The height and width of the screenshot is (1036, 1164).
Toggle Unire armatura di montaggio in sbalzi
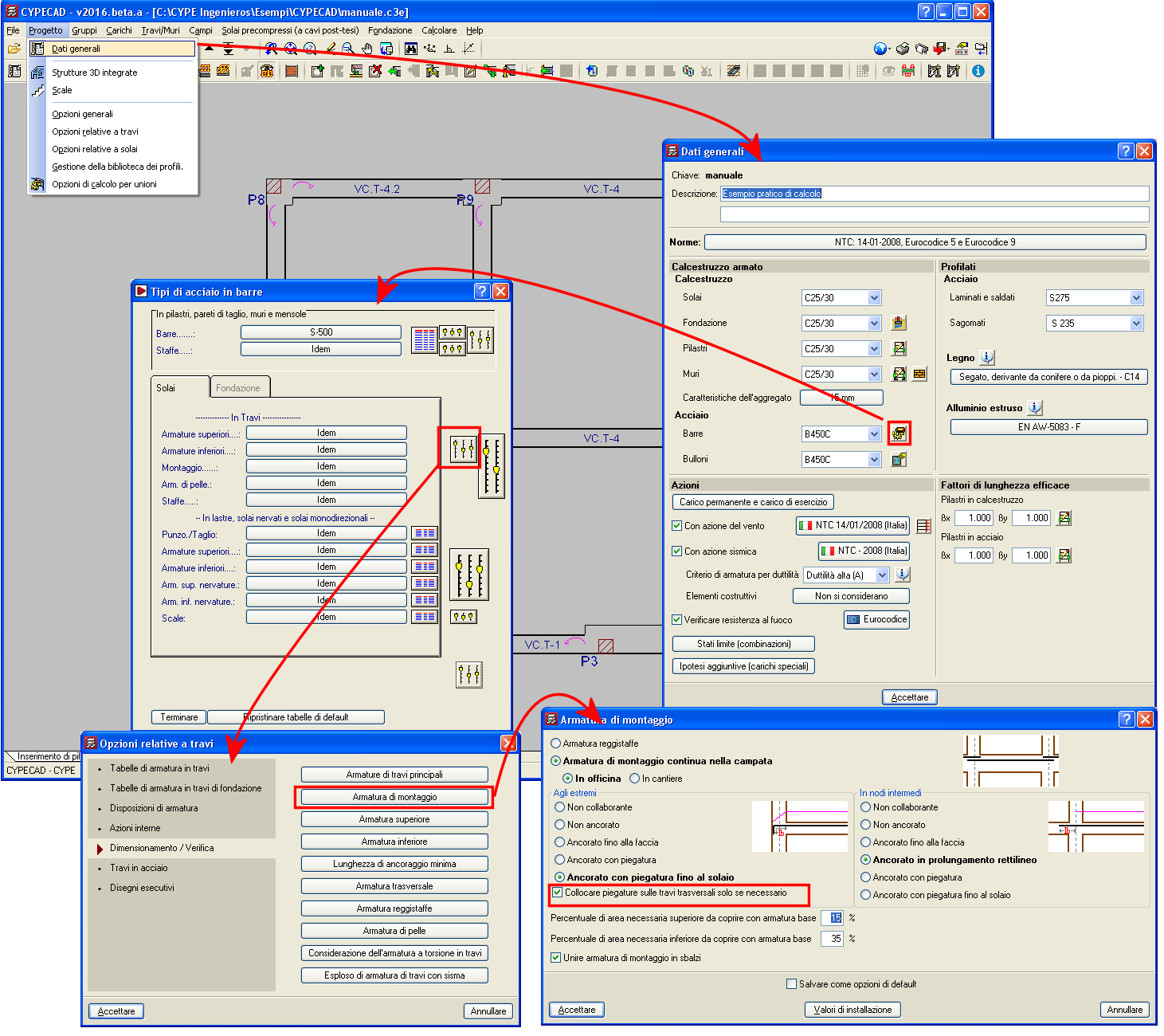coord(556,958)
